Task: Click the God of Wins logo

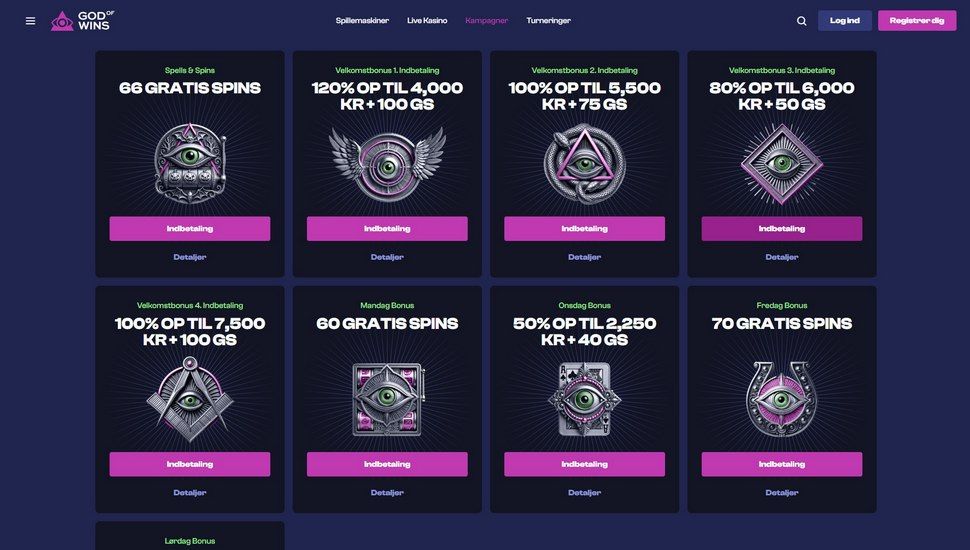Action: (x=80, y=21)
